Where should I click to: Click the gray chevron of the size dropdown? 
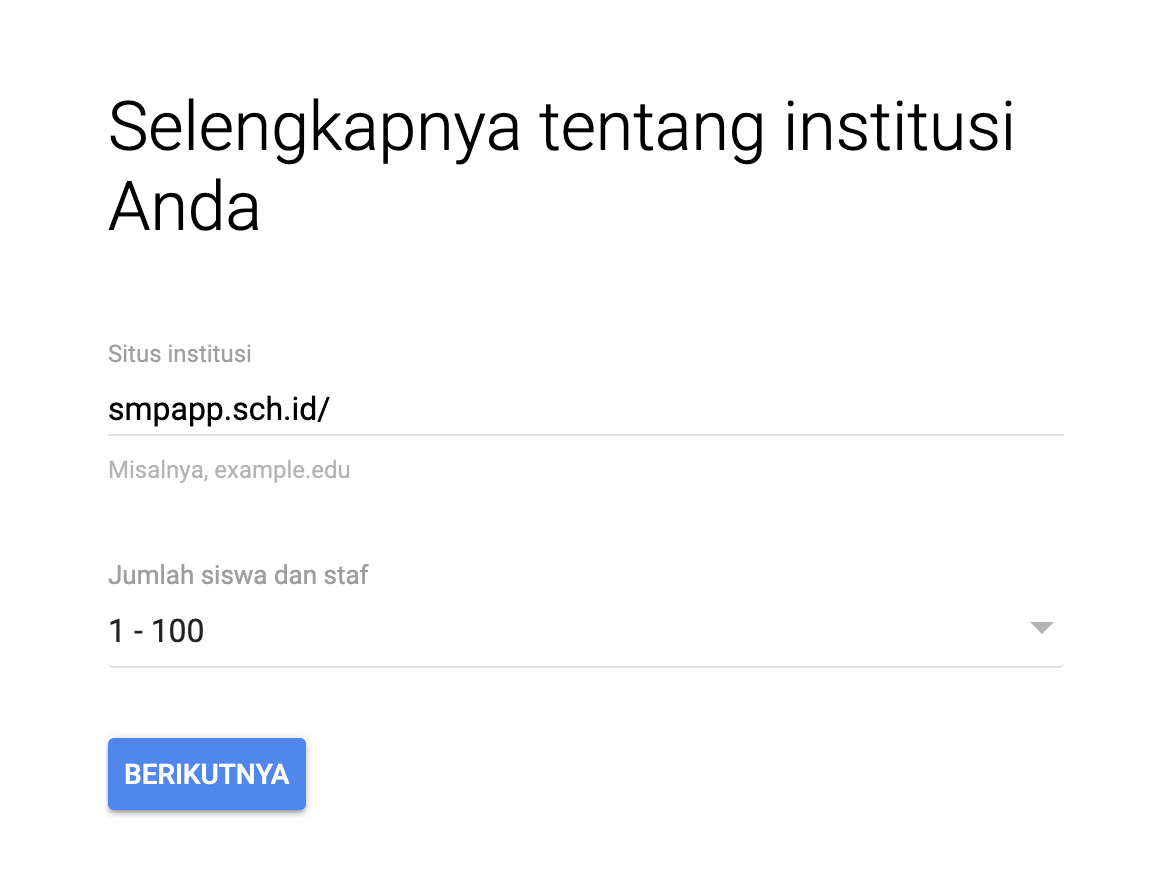pos(1041,628)
